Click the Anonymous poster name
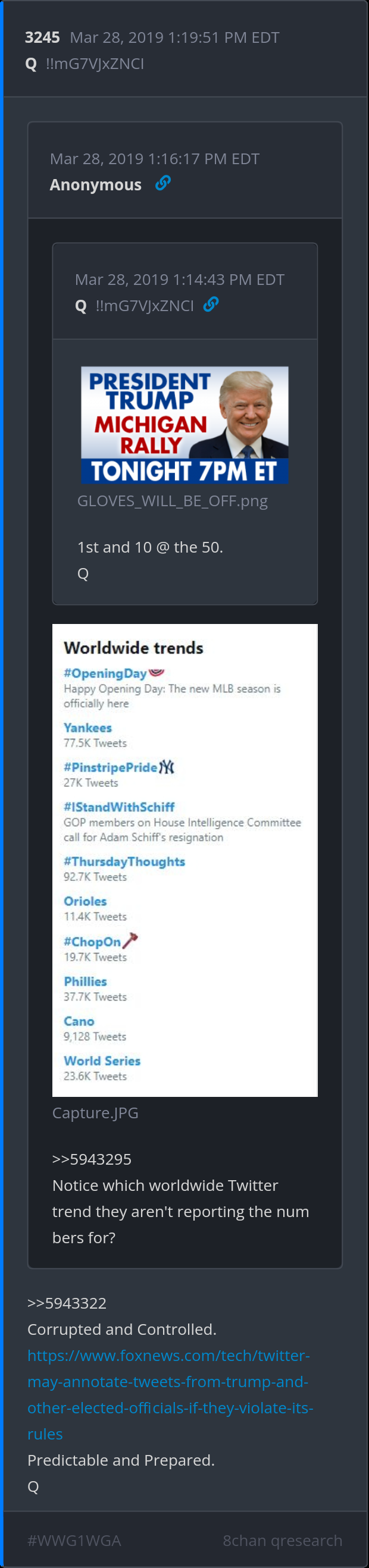 point(96,185)
